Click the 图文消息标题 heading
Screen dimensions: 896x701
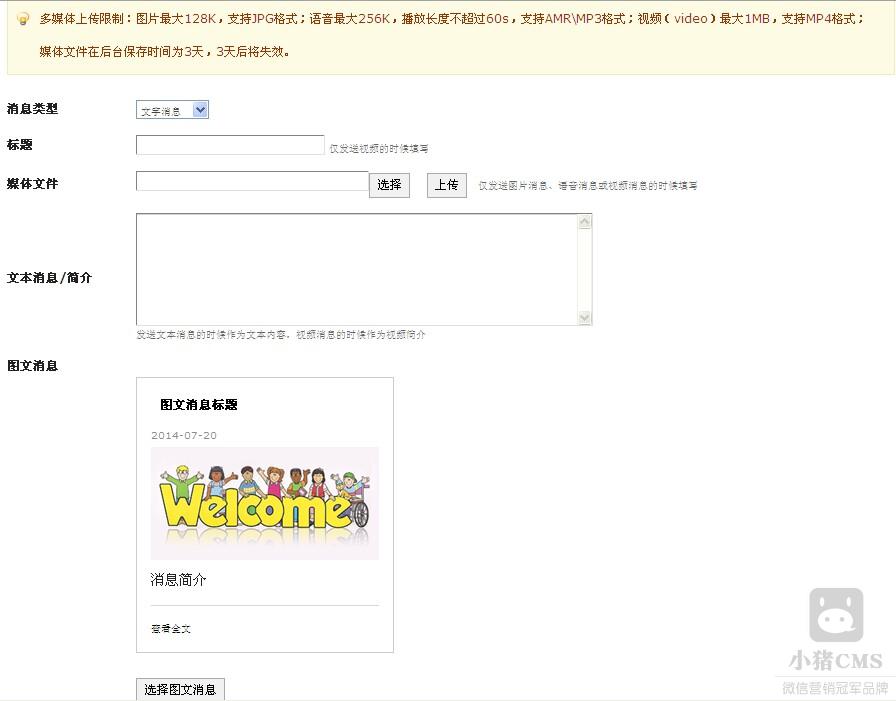pos(199,404)
